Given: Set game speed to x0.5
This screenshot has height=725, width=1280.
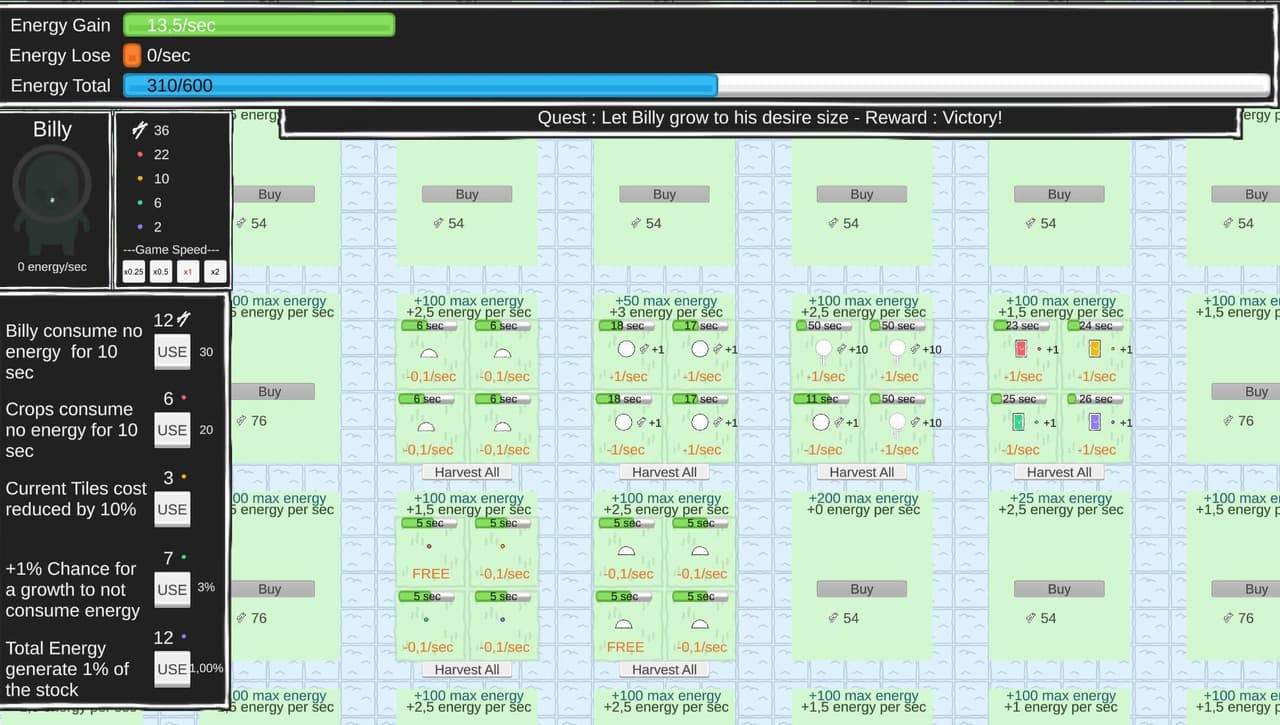Looking at the screenshot, I should pos(160,271).
